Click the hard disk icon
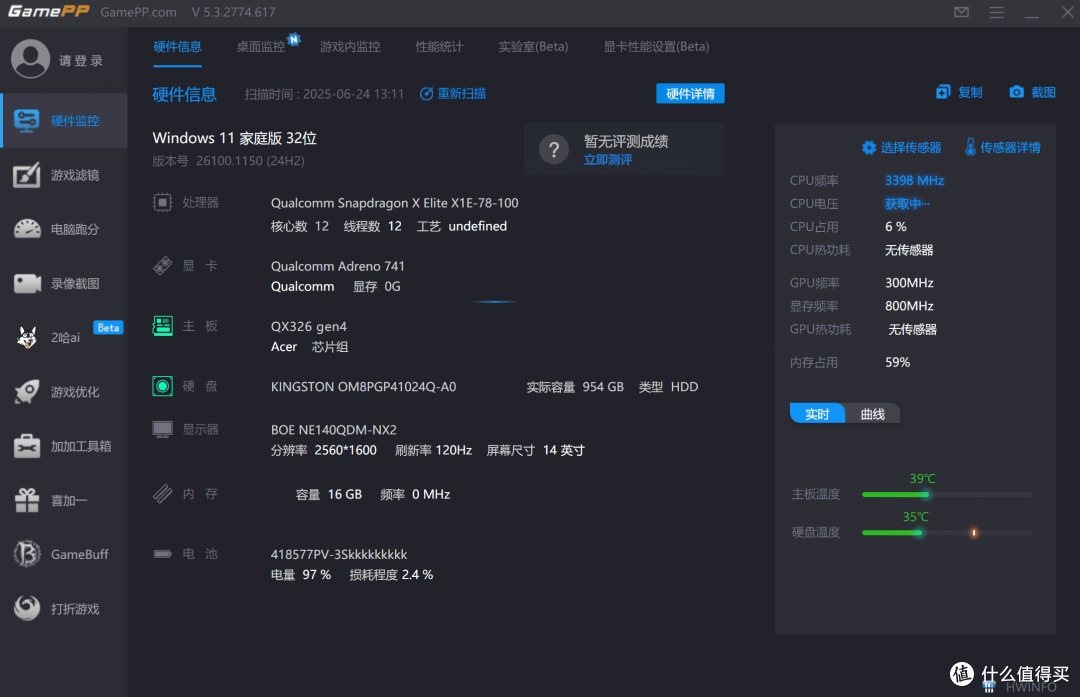 coord(163,386)
